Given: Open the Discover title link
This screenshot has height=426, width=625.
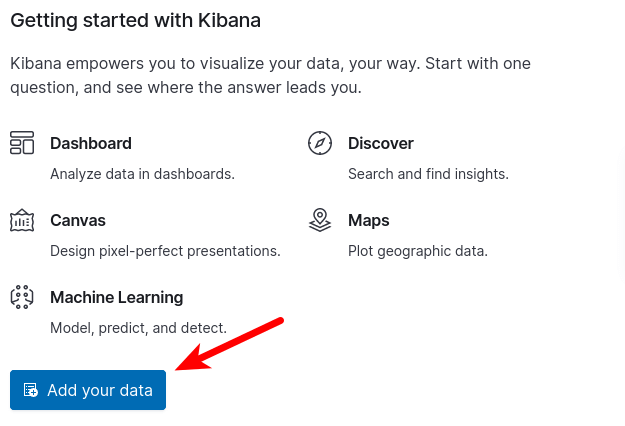Looking at the screenshot, I should pos(381,143).
